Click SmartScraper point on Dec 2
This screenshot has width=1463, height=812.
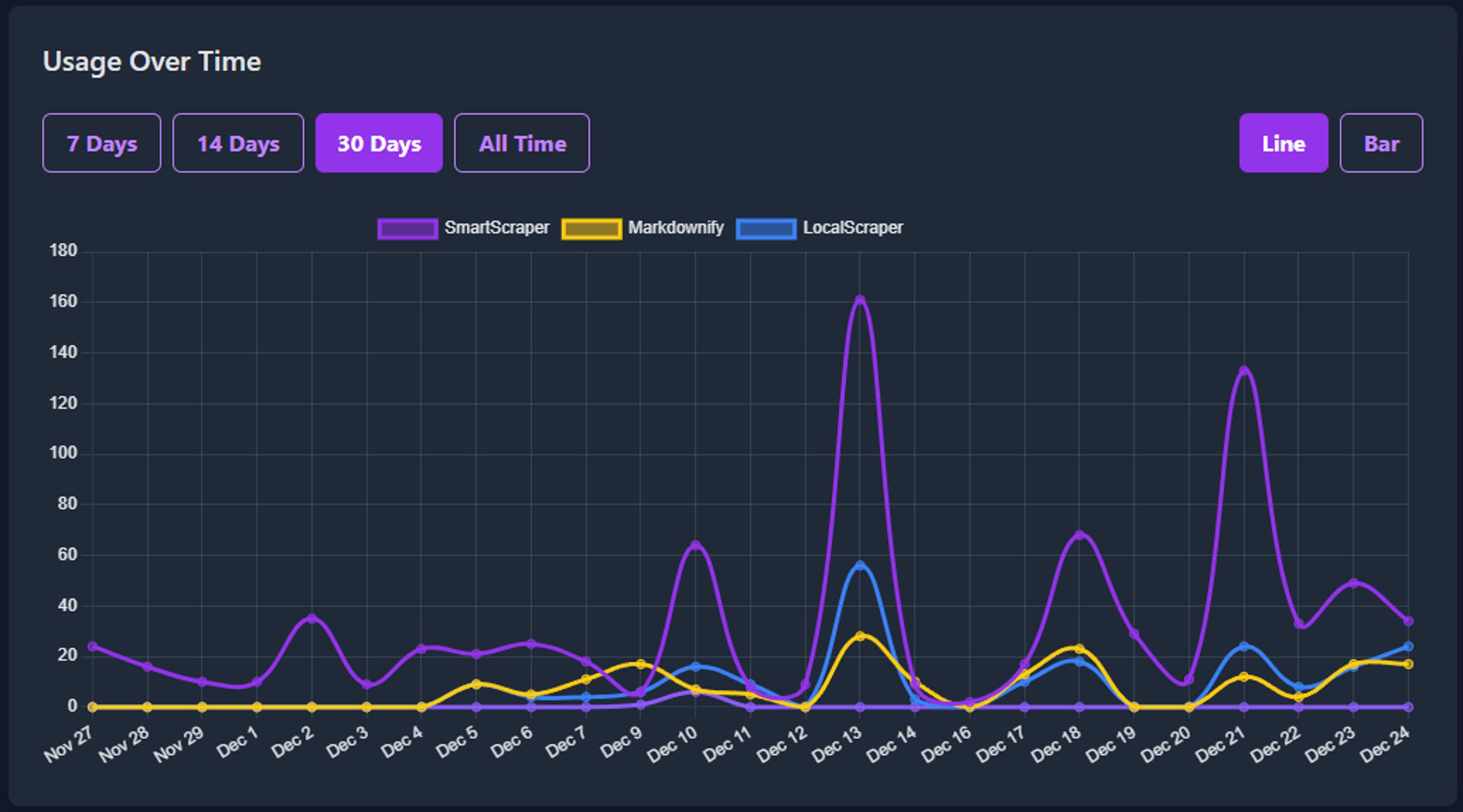coord(311,619)
